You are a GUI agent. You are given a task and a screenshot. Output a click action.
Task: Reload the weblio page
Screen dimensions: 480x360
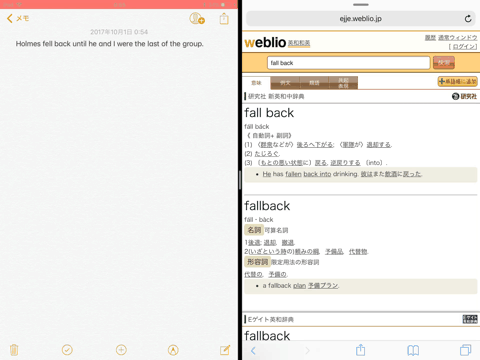click(x=468, y=19)
